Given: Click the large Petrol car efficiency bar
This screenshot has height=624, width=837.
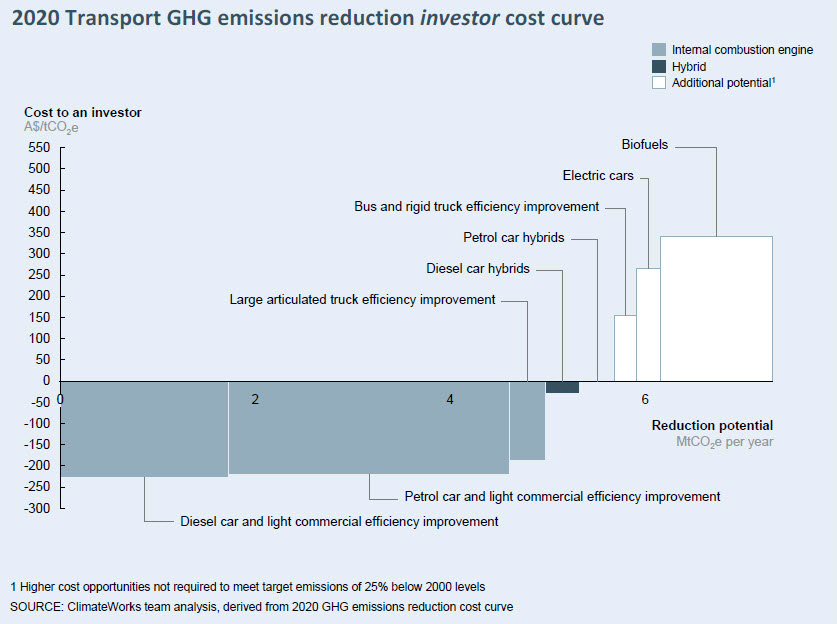Looking at the screenshot, I should [368, 427].
